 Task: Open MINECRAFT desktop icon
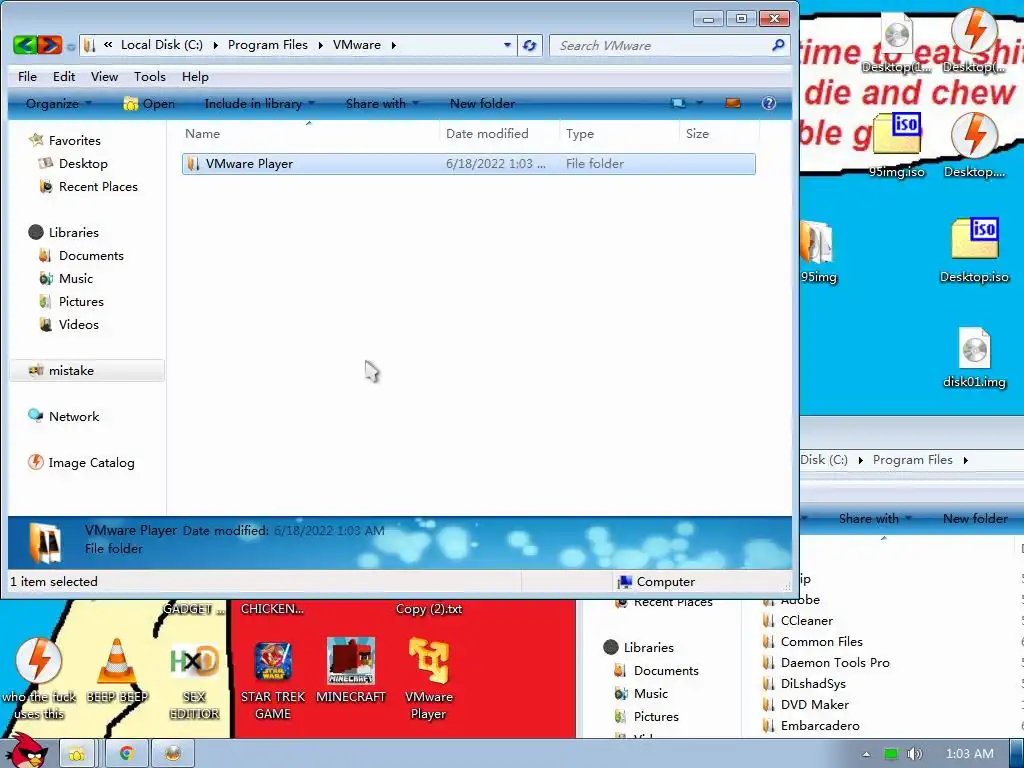coord(351,671)
